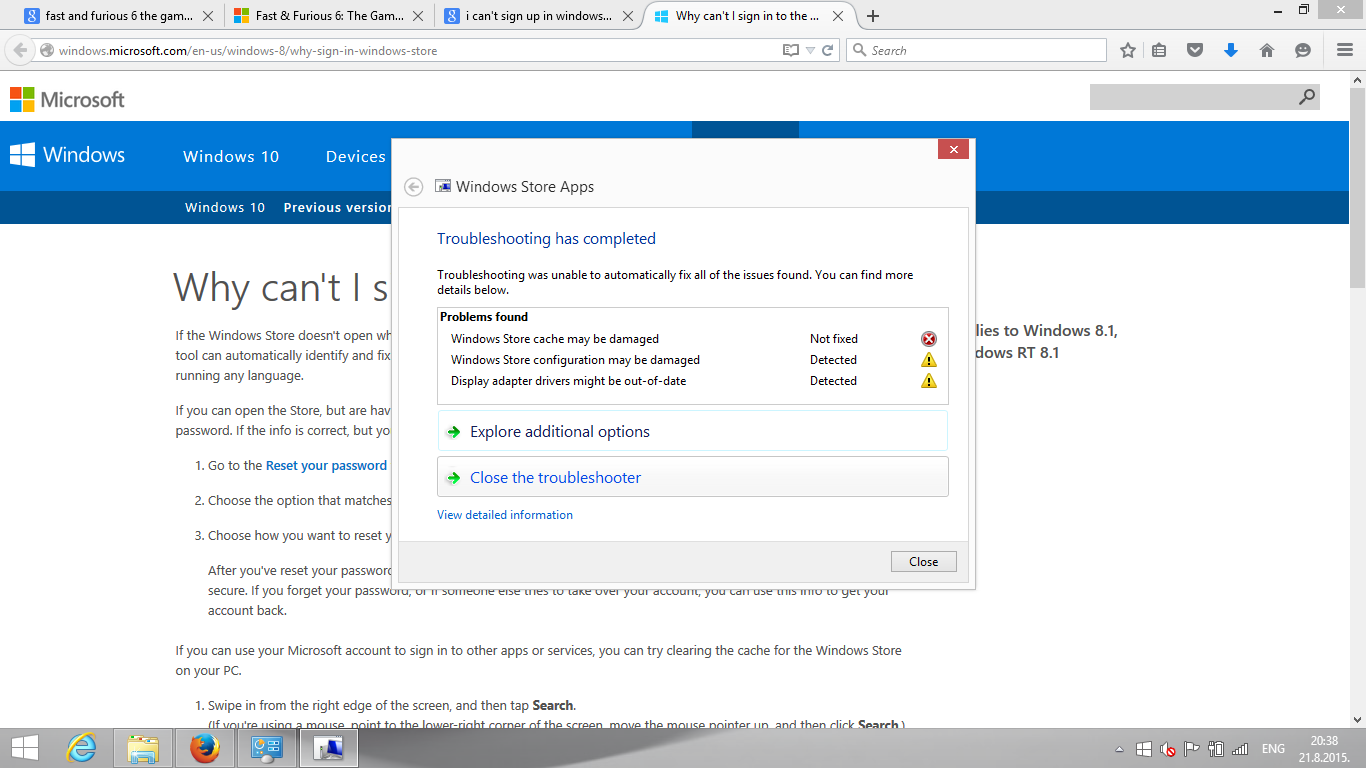Click the Microsoft site search field
Viewport: 1366px width, 768px height.
pos(1192,97)
